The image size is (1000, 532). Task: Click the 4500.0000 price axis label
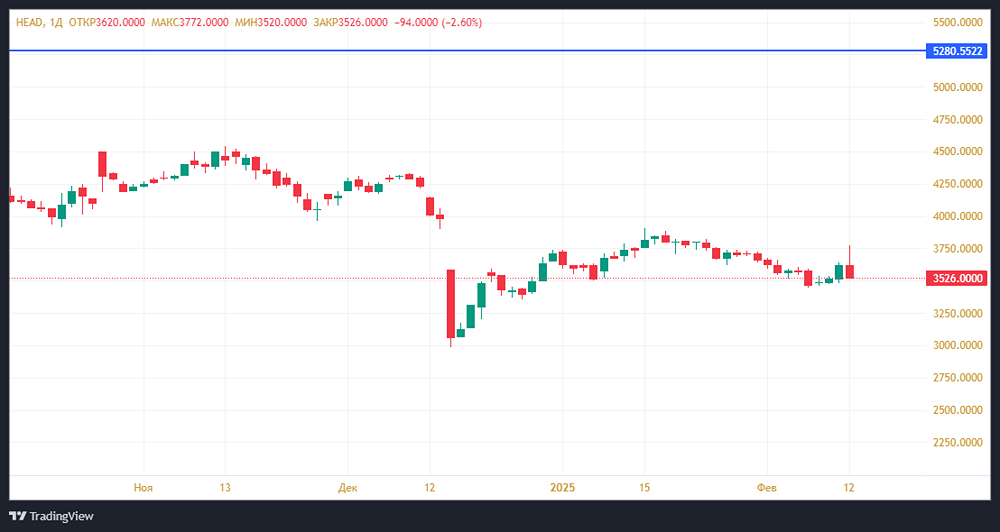point(957,151)
